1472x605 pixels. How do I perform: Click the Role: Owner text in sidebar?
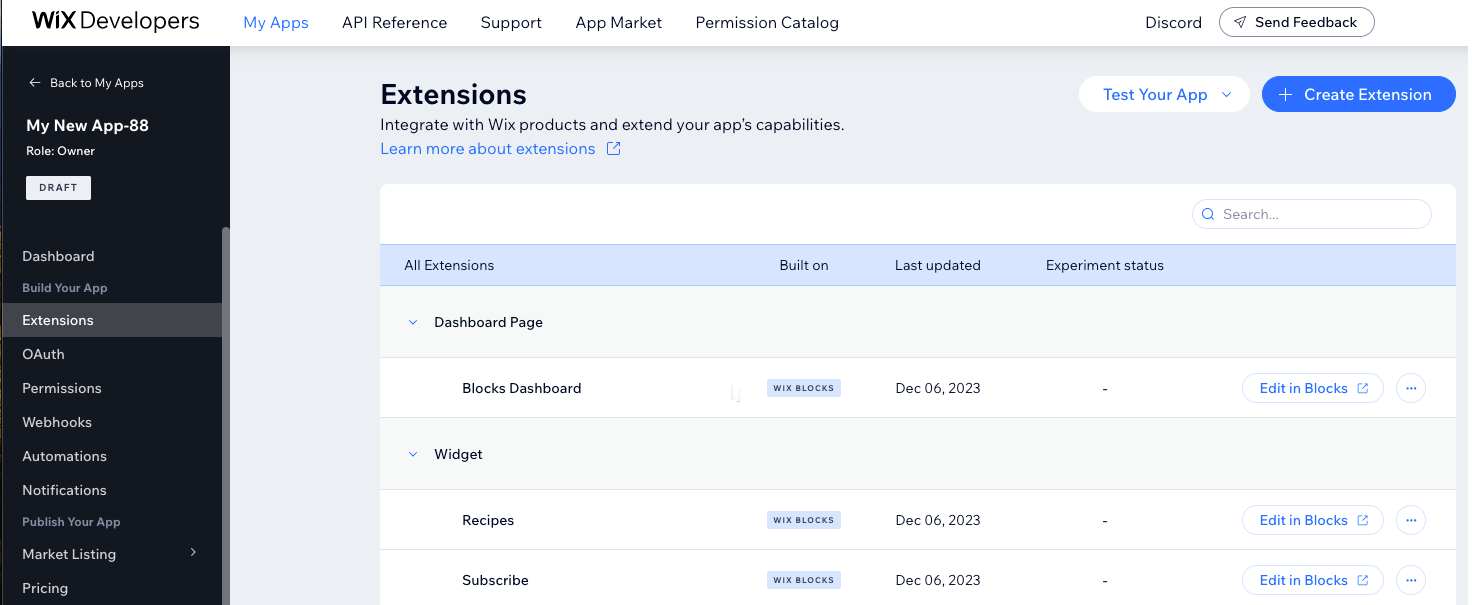[60, 151]
